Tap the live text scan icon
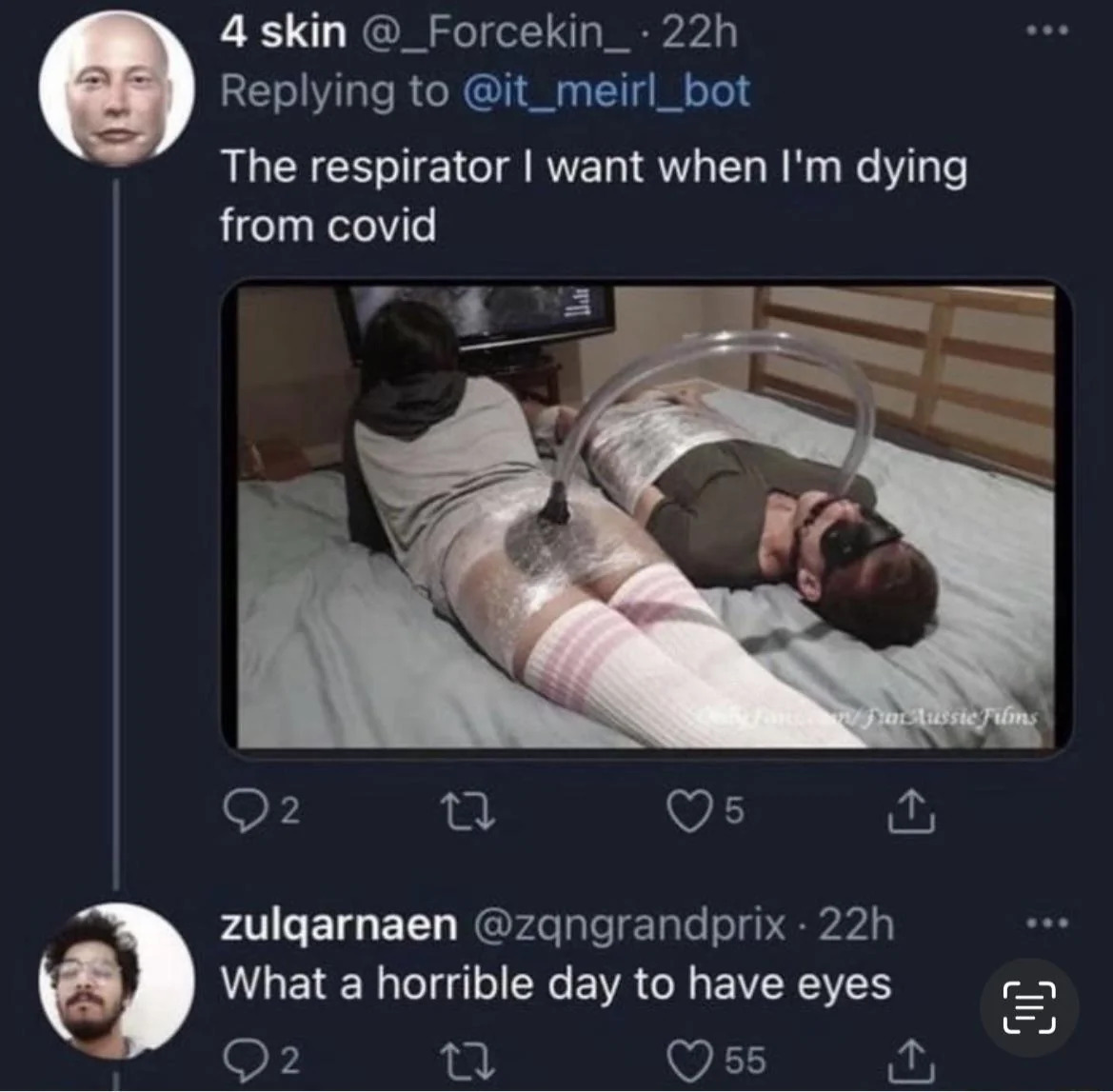This screenshot has height=1092, width=1113. (x=1029, y=1007)
